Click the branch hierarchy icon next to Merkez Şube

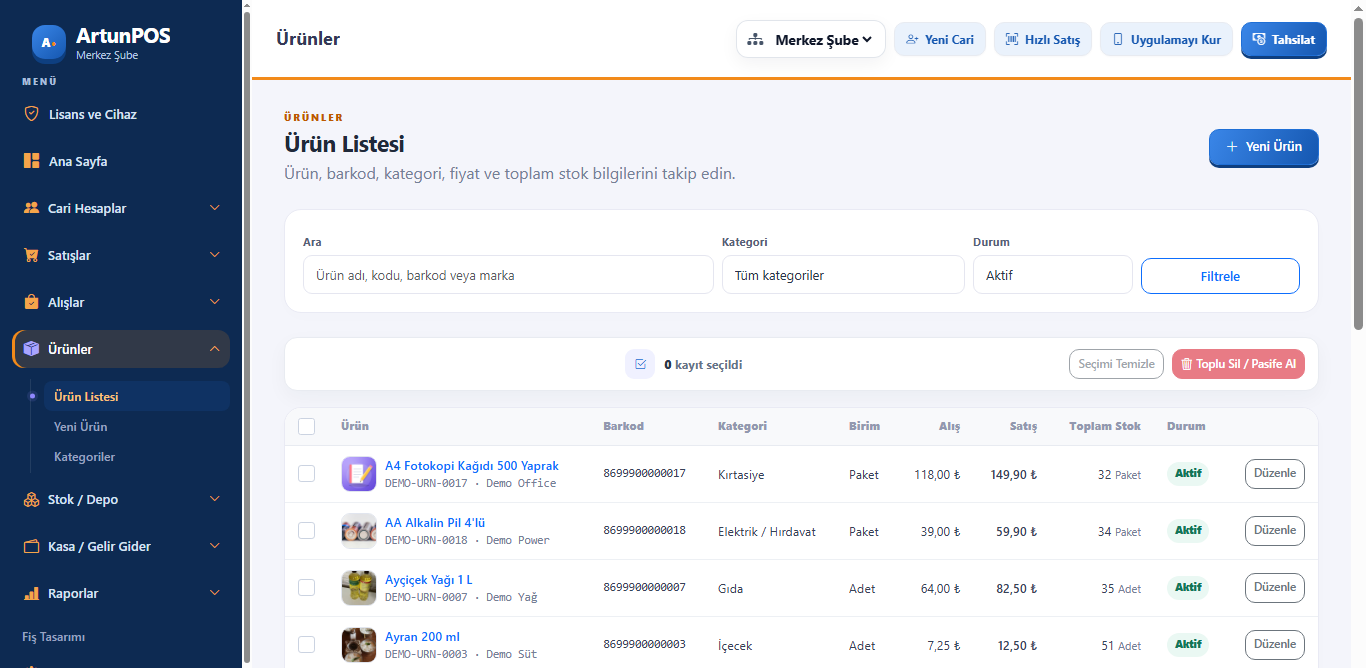(756, 40)
